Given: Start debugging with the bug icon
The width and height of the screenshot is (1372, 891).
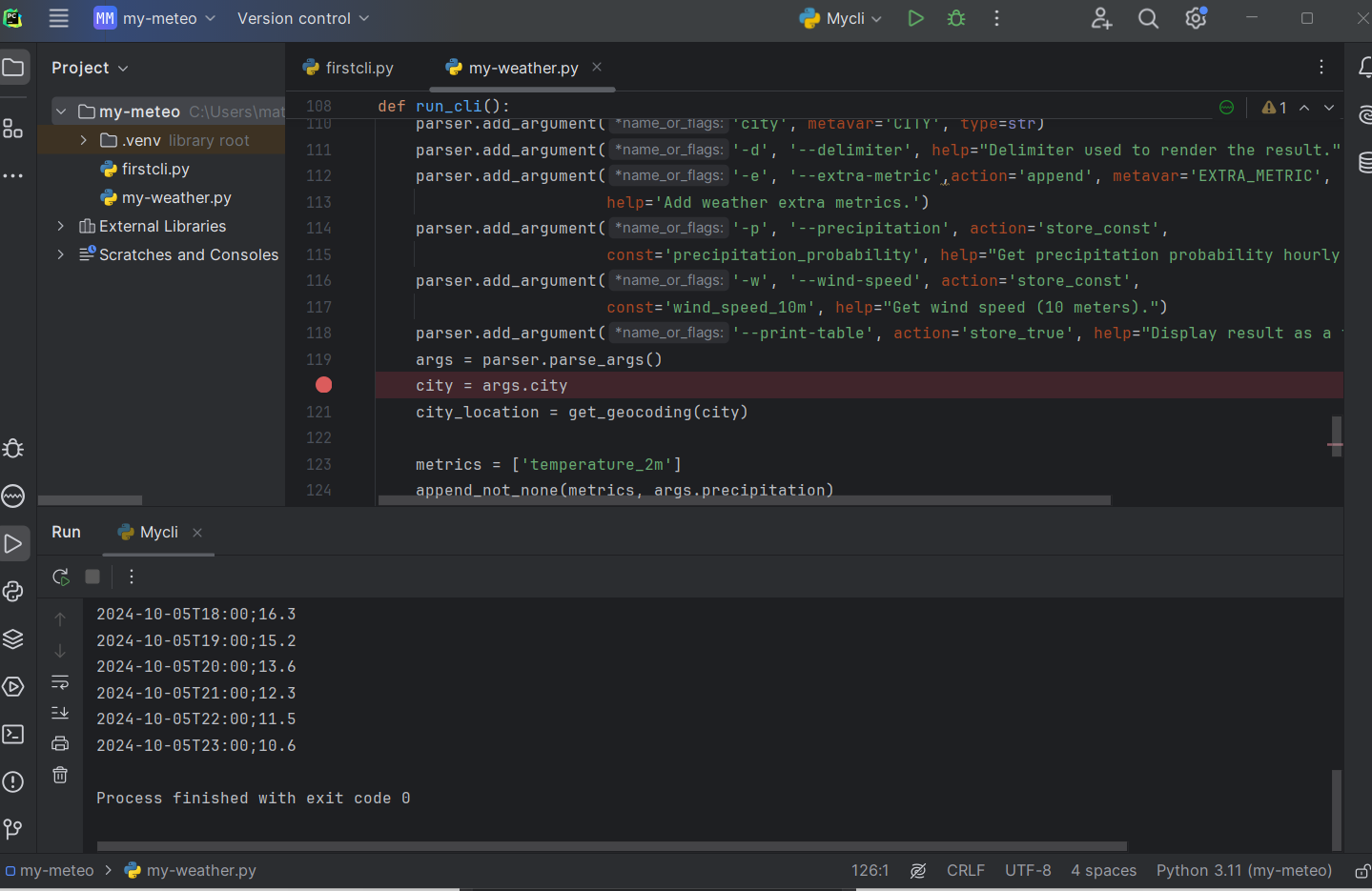Looking at the screenshot, I should (956, 18).
